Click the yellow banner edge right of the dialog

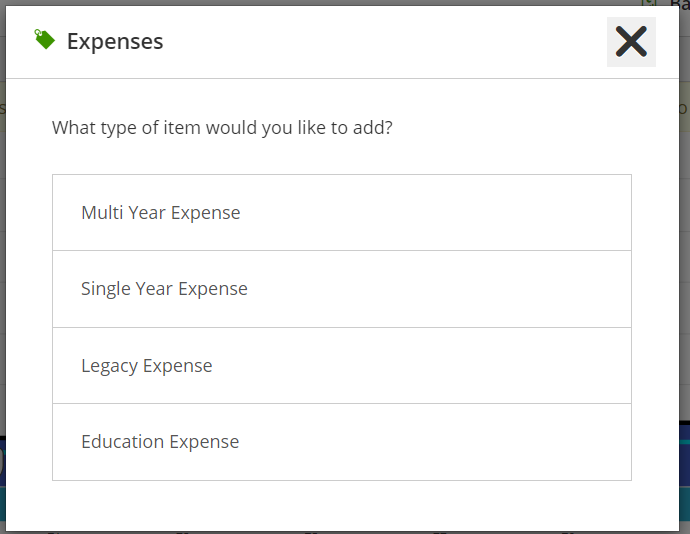(685, 107)
